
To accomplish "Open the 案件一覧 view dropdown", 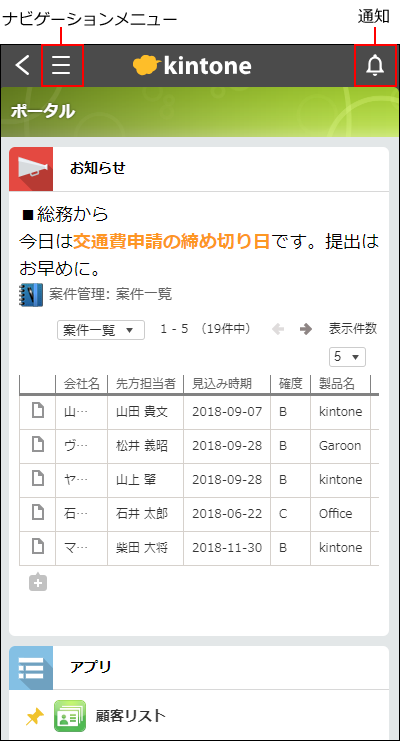I will coord(101,330).
